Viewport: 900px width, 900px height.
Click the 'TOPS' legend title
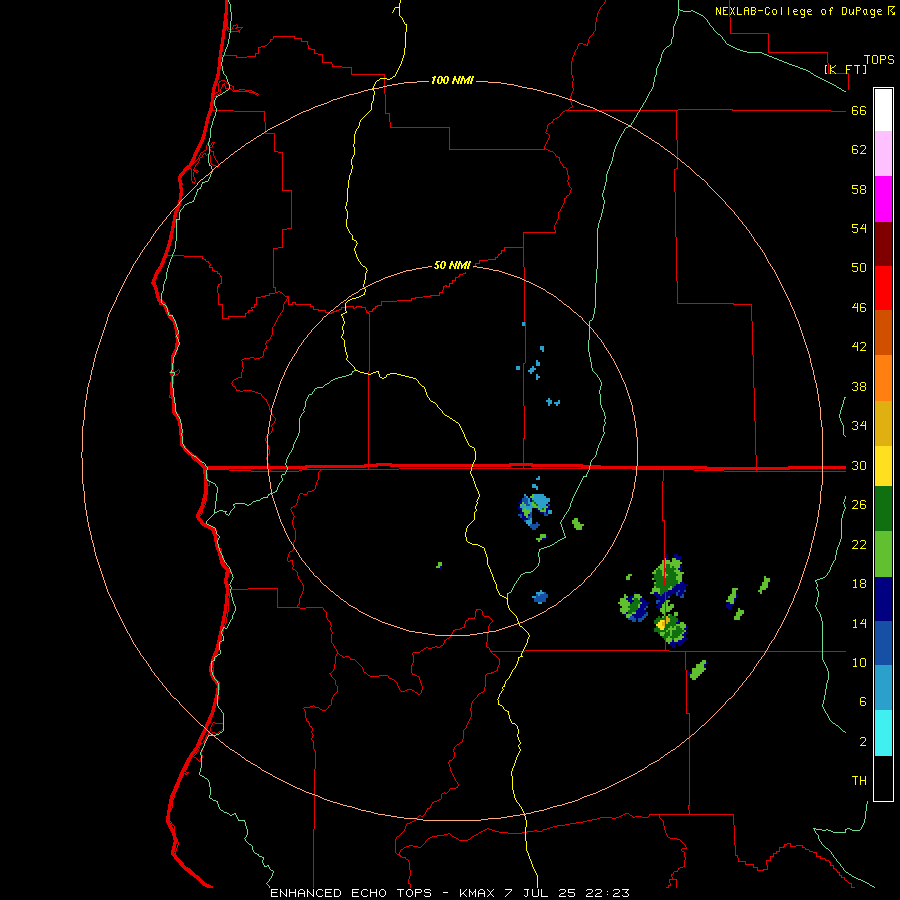pos(879,60)
